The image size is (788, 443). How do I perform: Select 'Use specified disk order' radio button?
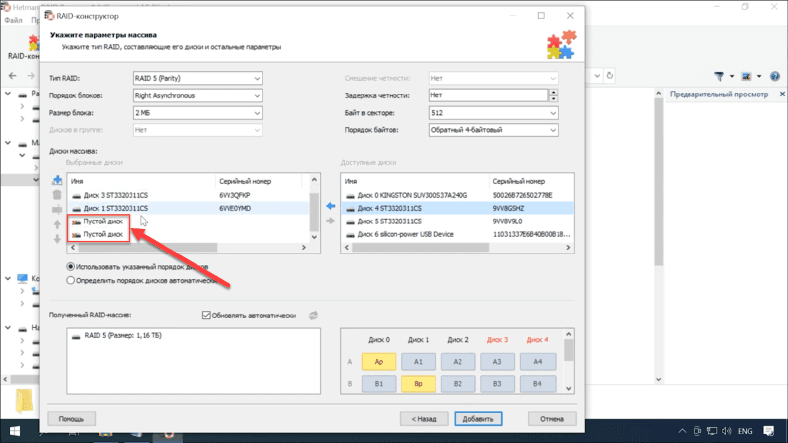pyautogui.click(x=70, y=267)
